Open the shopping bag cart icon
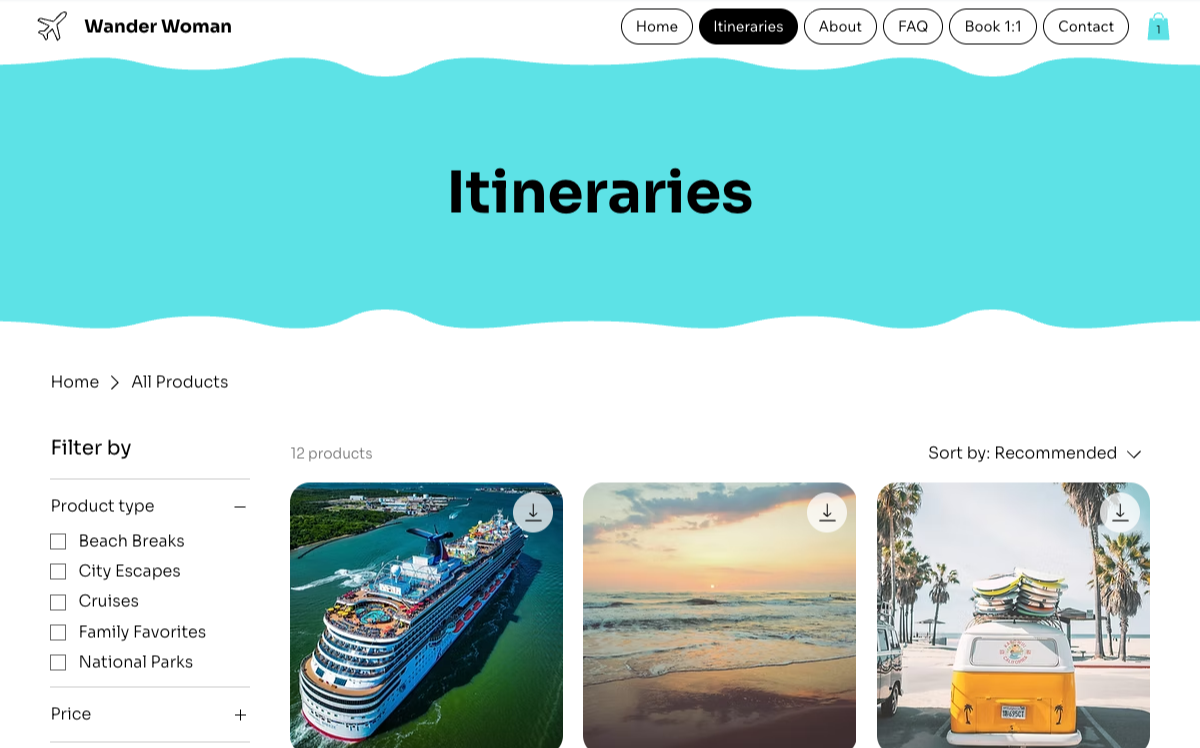 (1158, 27)
